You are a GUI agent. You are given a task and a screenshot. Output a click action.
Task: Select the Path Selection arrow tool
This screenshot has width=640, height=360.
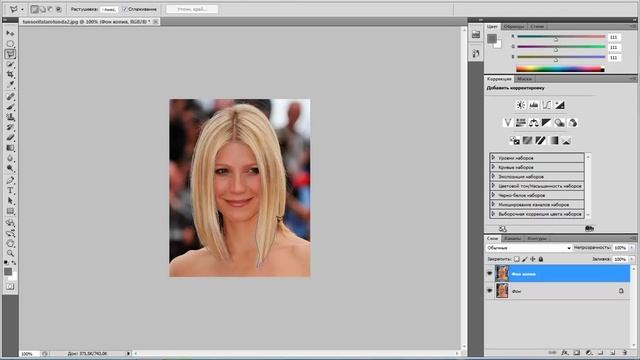10,201
